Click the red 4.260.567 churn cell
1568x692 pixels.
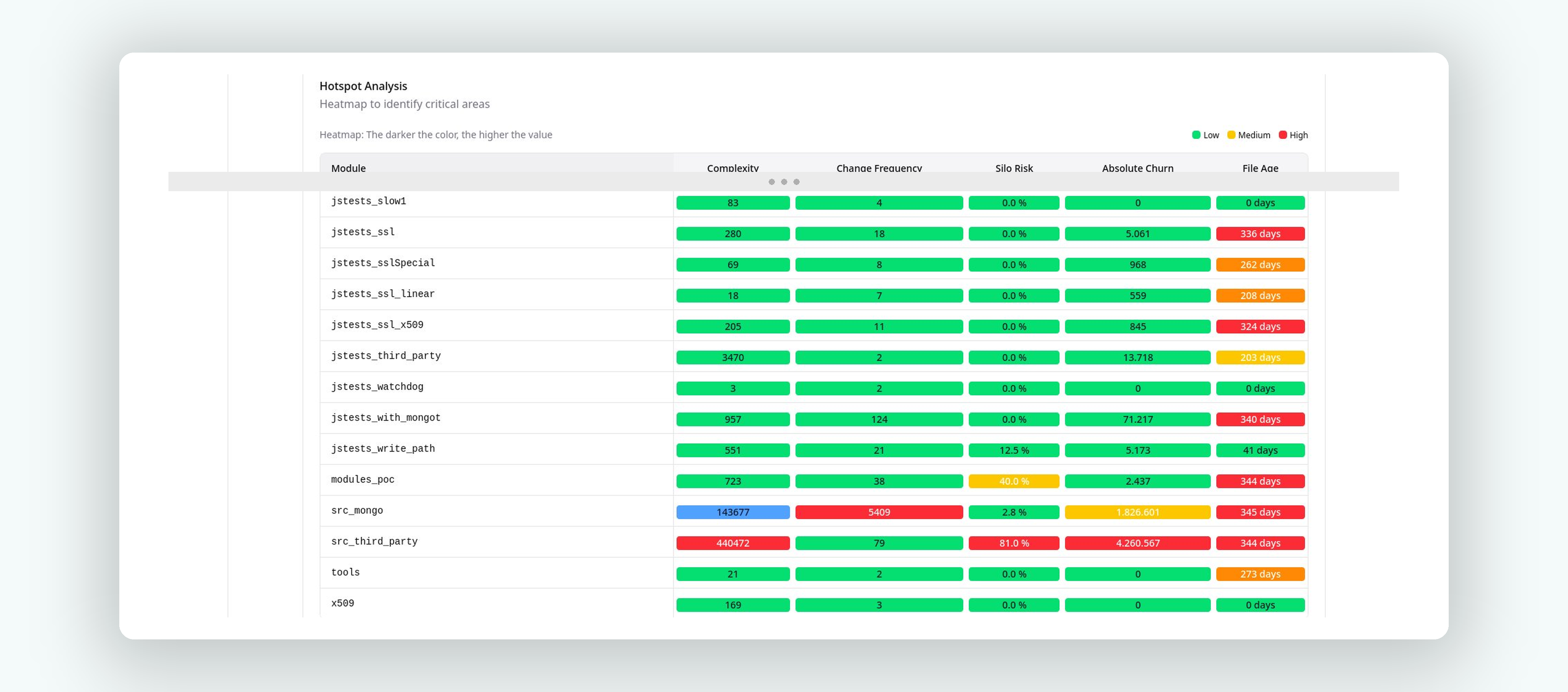coord(1137,543)
